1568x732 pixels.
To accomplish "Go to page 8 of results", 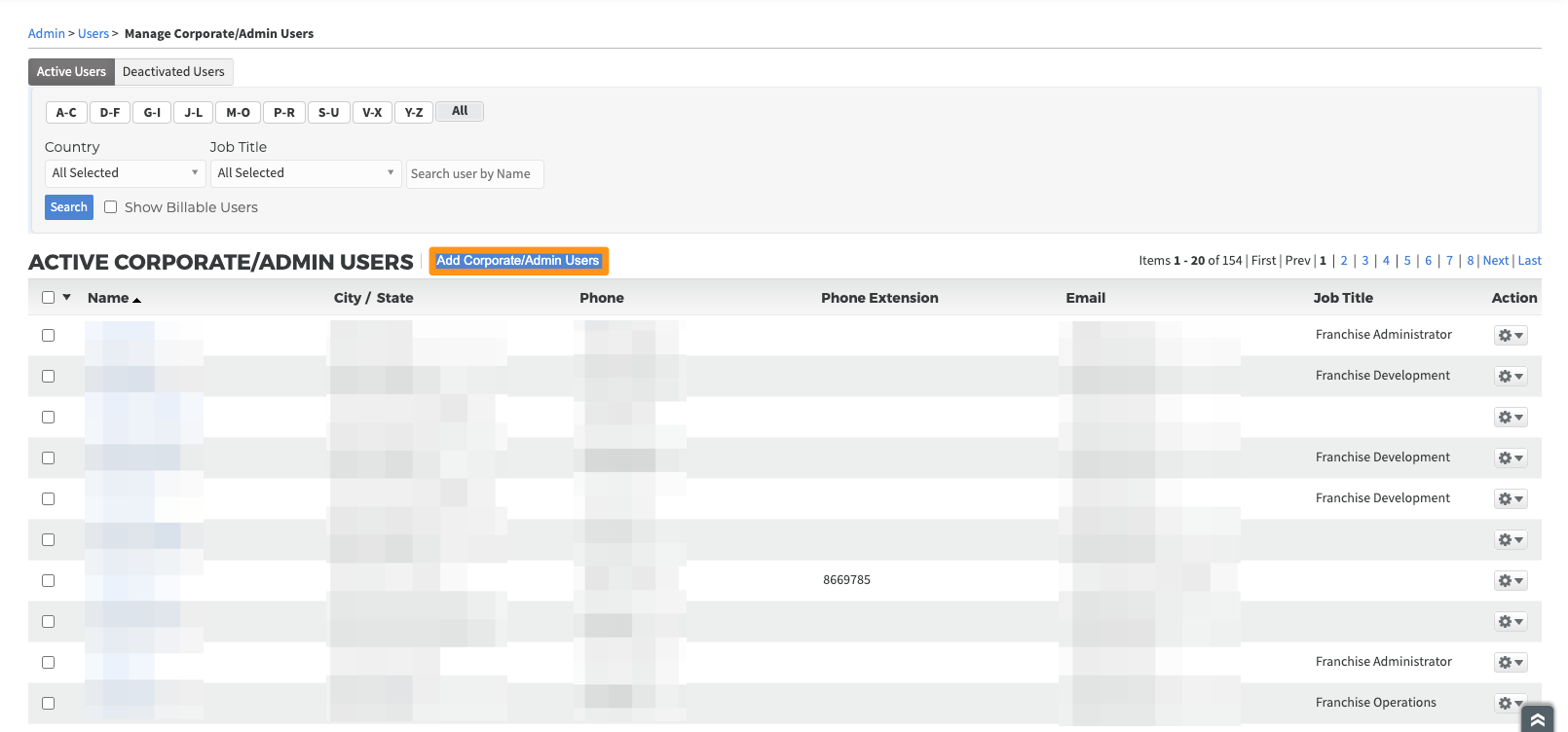I will click(1471, 261).
